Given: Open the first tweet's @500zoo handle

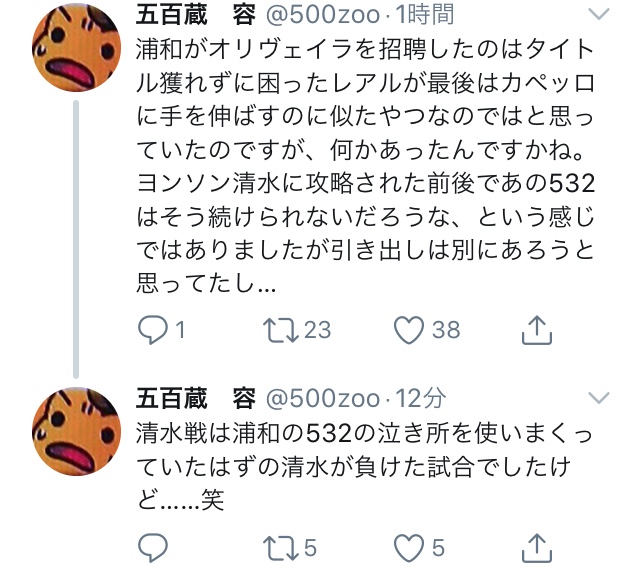Looking at the screenshot, I should (323, 14).
